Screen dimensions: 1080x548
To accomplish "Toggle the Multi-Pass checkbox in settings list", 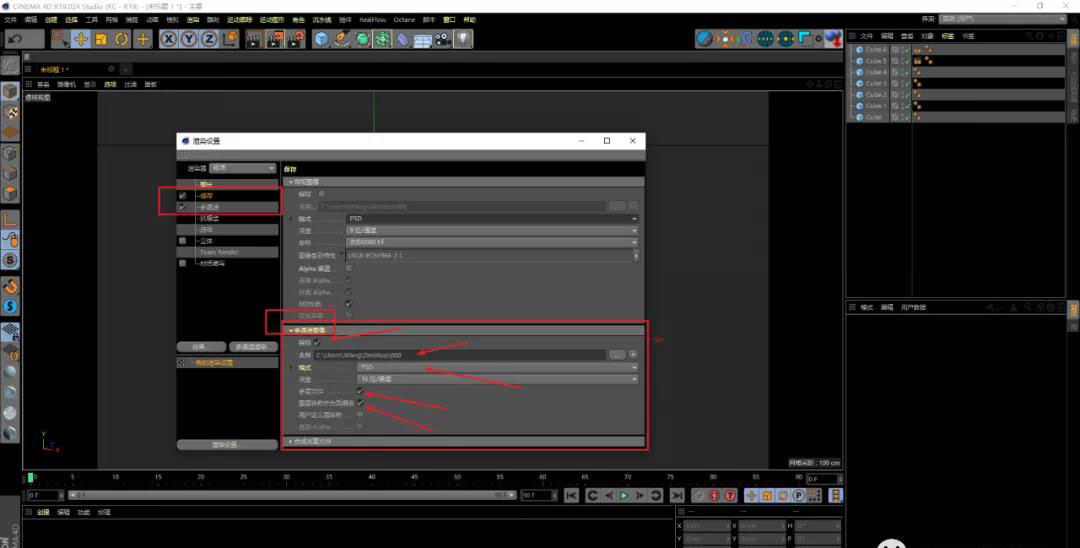I will (183, 207).
